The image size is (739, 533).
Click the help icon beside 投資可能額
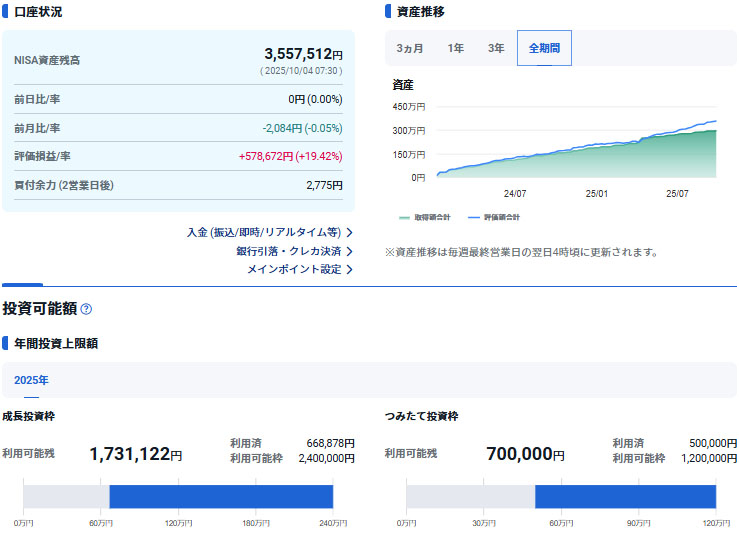86,310
